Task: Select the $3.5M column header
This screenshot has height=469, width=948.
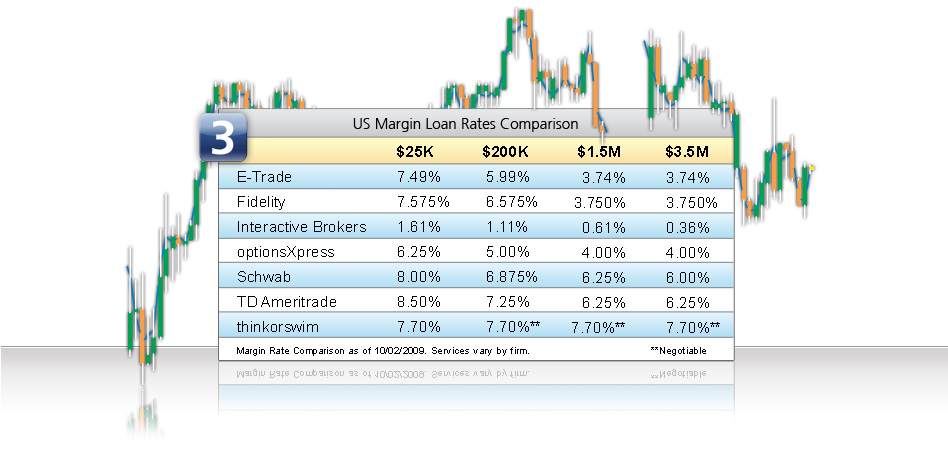Action: [x=687, y=152]
